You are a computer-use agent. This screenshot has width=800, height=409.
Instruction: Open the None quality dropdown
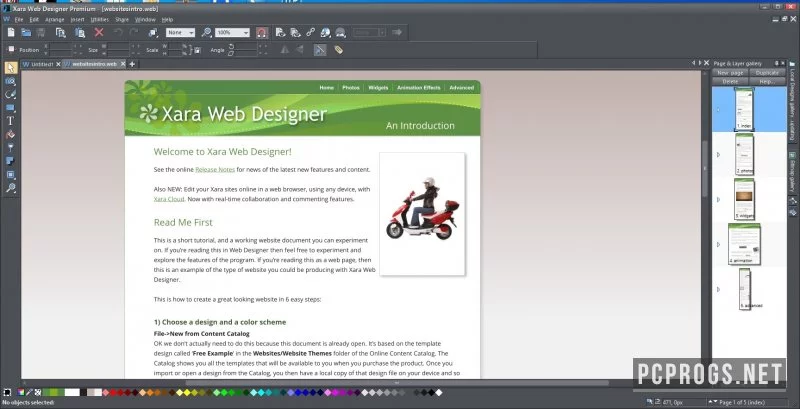point(180,33)
